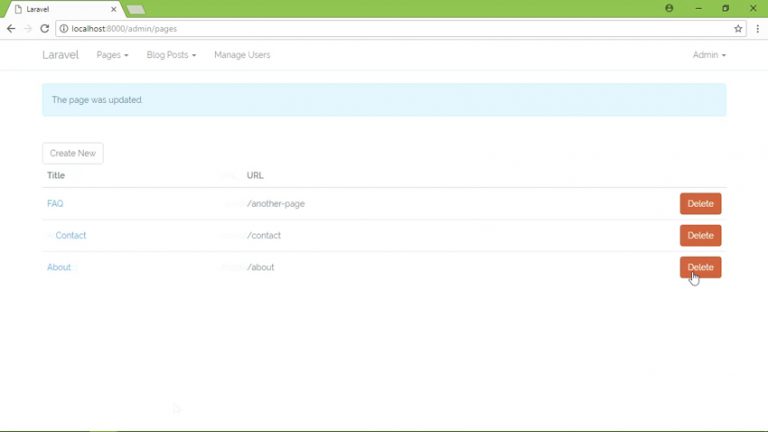Minimize the browser window
Image resolution: width=768 pixels, height=432 pixels.
pos(698,8)
